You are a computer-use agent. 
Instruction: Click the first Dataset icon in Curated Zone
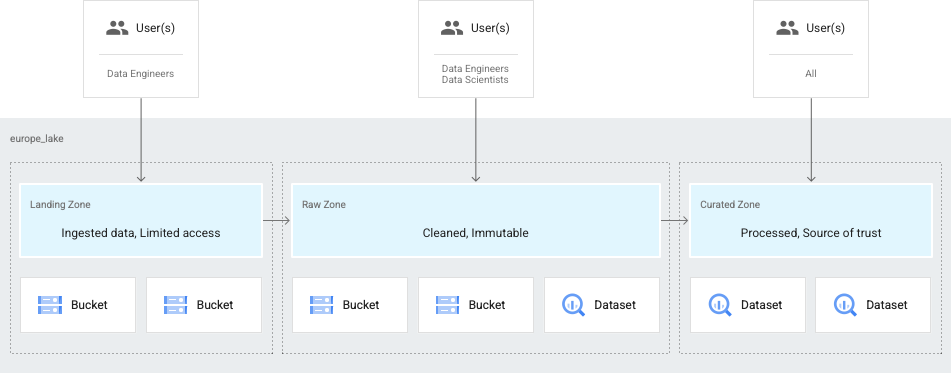point(720,305)
